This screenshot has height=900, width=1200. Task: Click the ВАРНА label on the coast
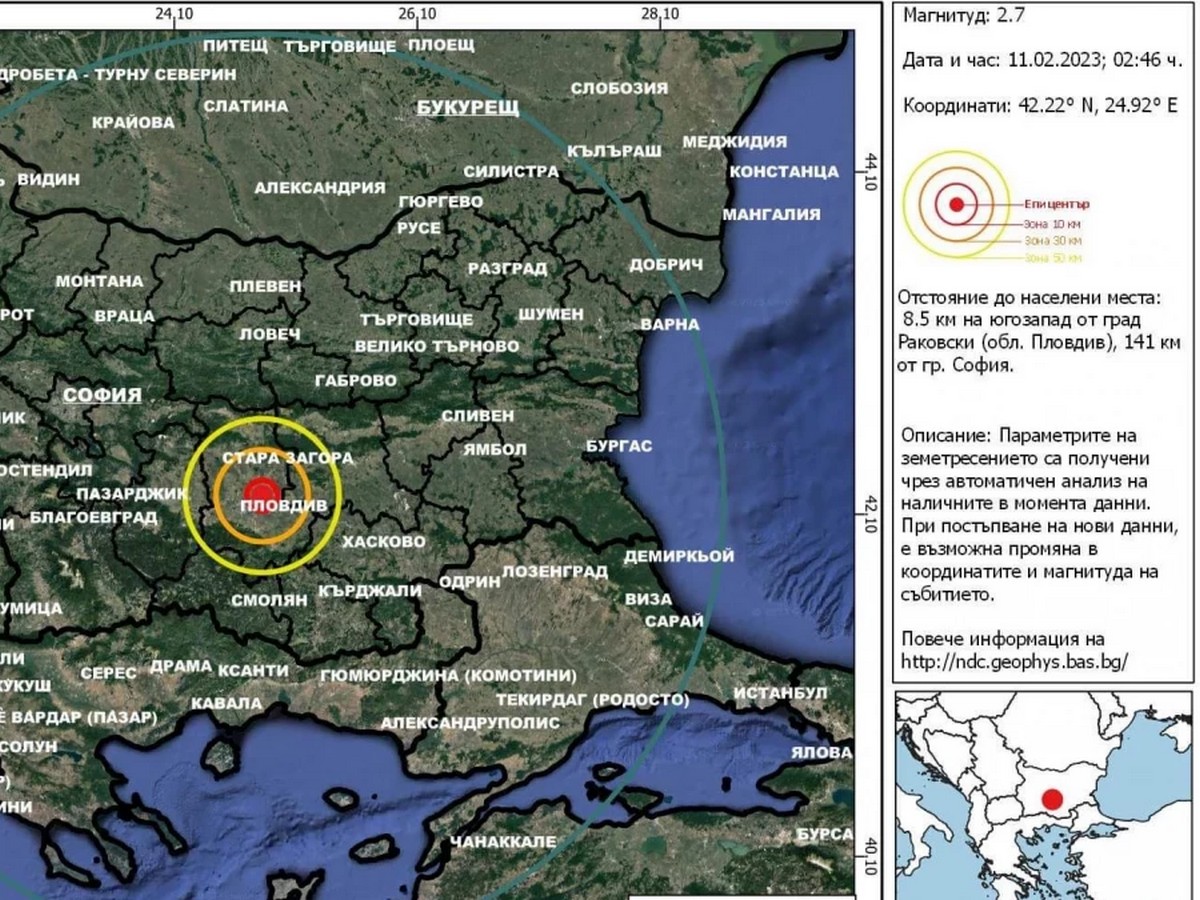click(669, 325)
